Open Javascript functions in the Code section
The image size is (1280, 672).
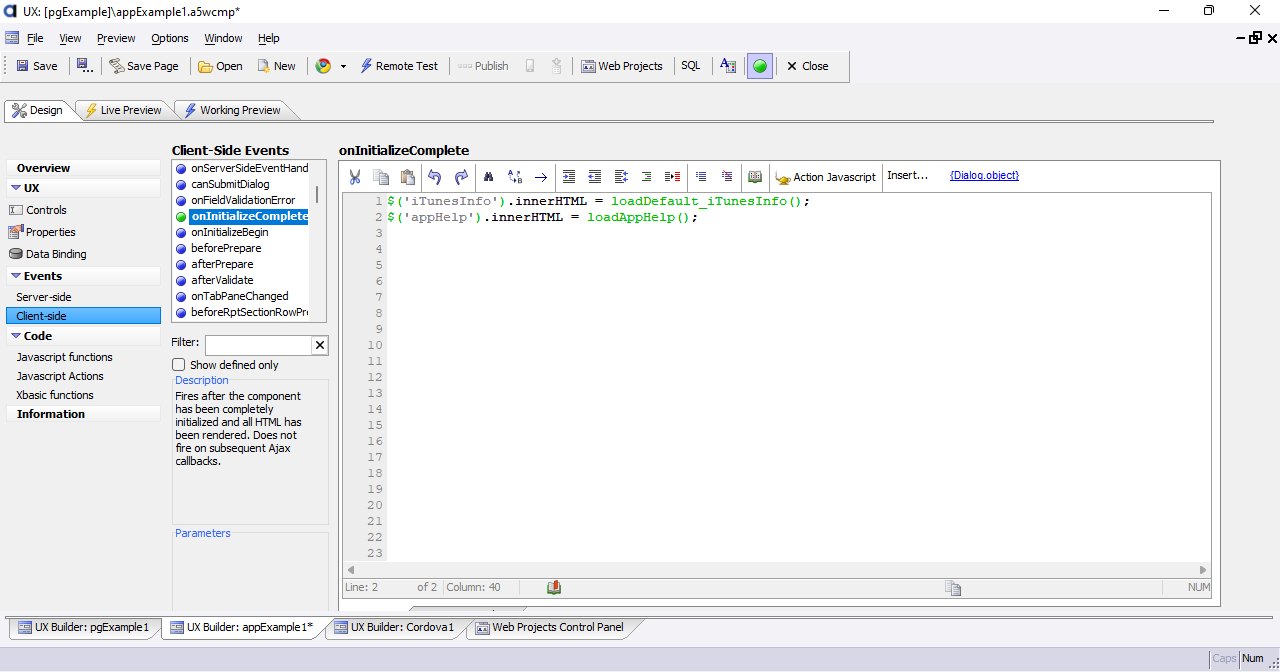pyautogui.click(x=64, y=357)
